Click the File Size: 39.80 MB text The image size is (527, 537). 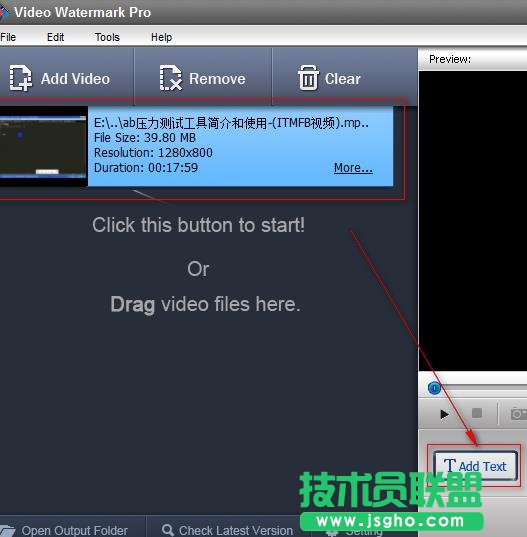145,138
